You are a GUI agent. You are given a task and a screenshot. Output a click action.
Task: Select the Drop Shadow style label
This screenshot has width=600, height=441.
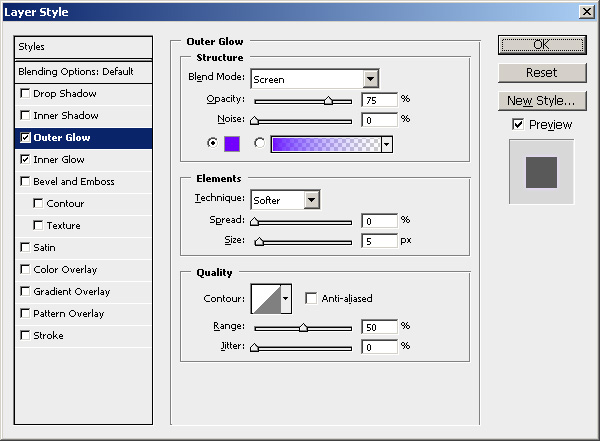click(x=65, y=93)
